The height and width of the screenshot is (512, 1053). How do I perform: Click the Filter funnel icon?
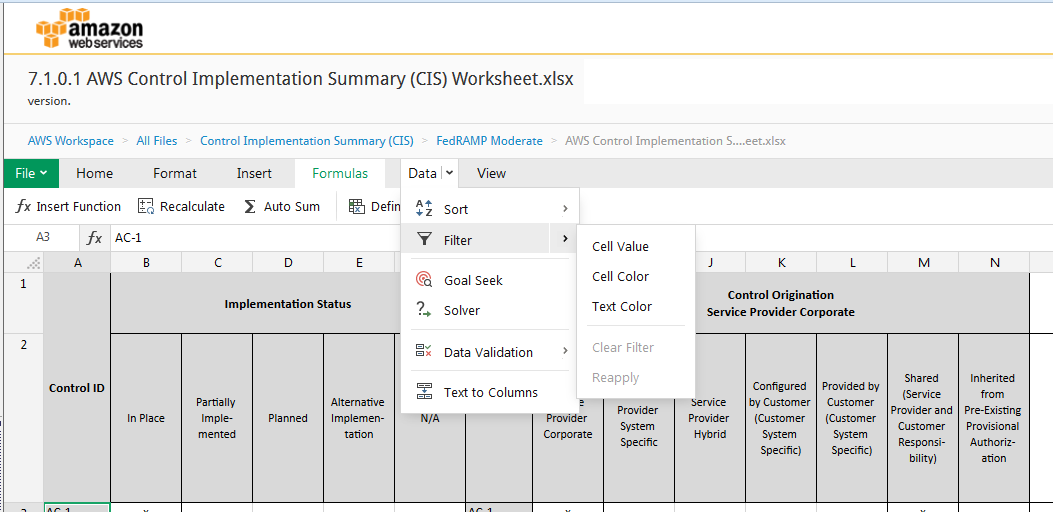tap(424, 239)
